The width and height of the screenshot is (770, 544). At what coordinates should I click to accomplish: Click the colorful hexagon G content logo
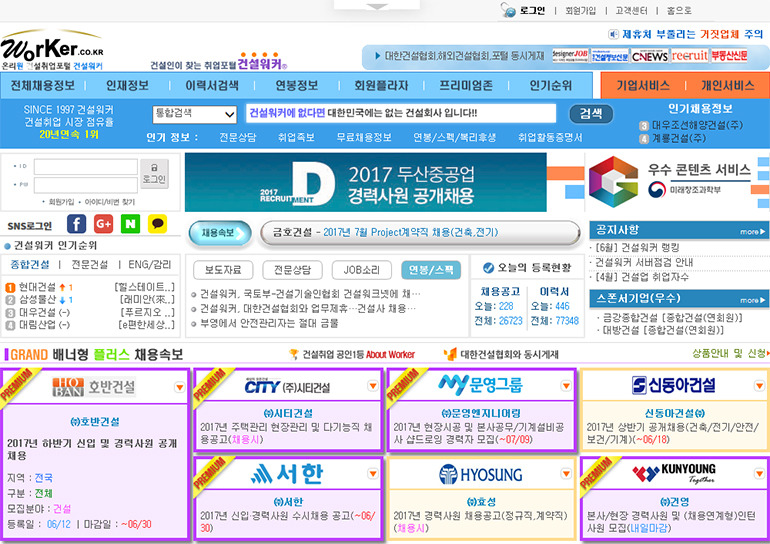click(613, 182)
